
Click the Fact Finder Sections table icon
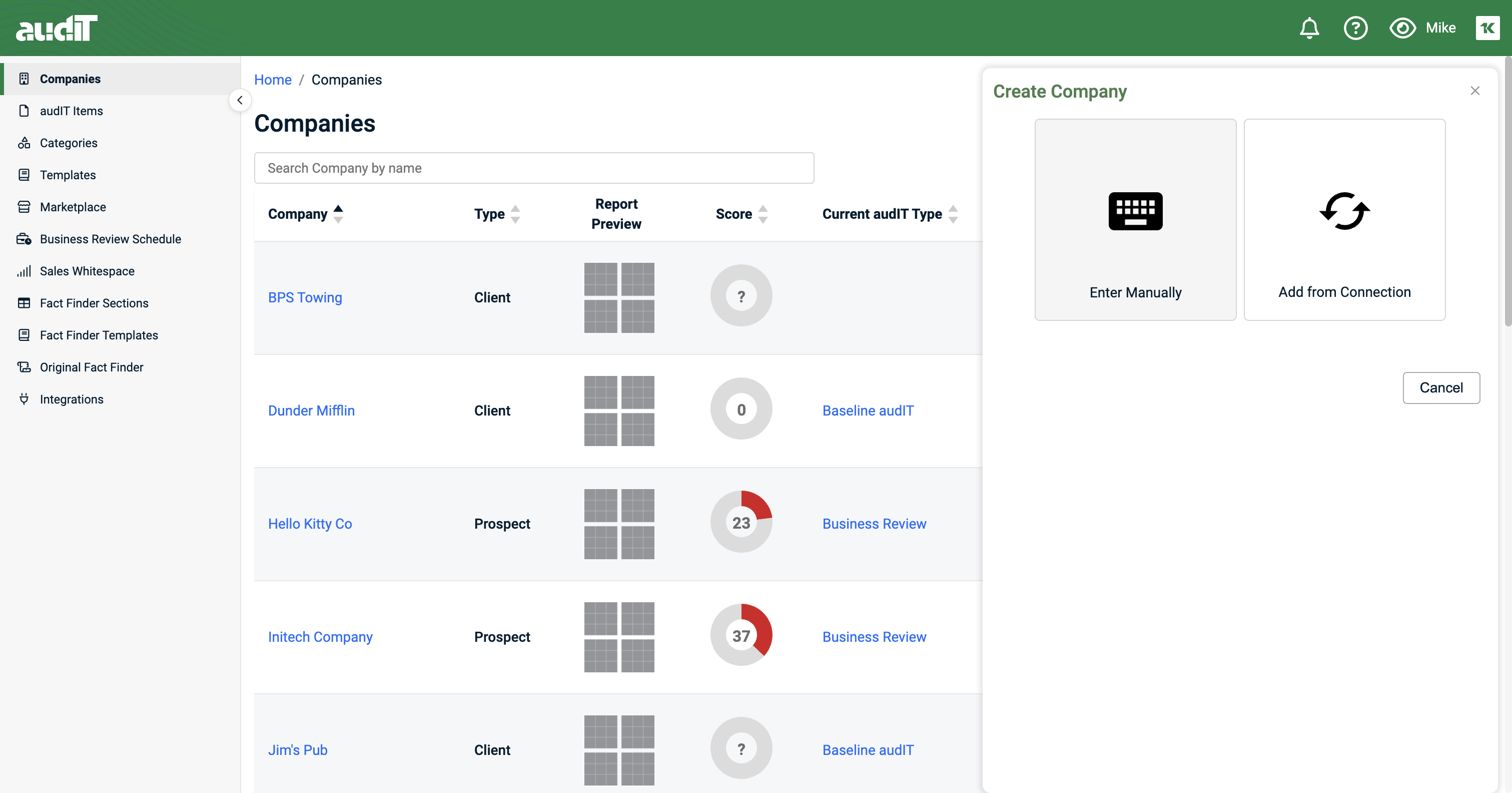(24, 303)
